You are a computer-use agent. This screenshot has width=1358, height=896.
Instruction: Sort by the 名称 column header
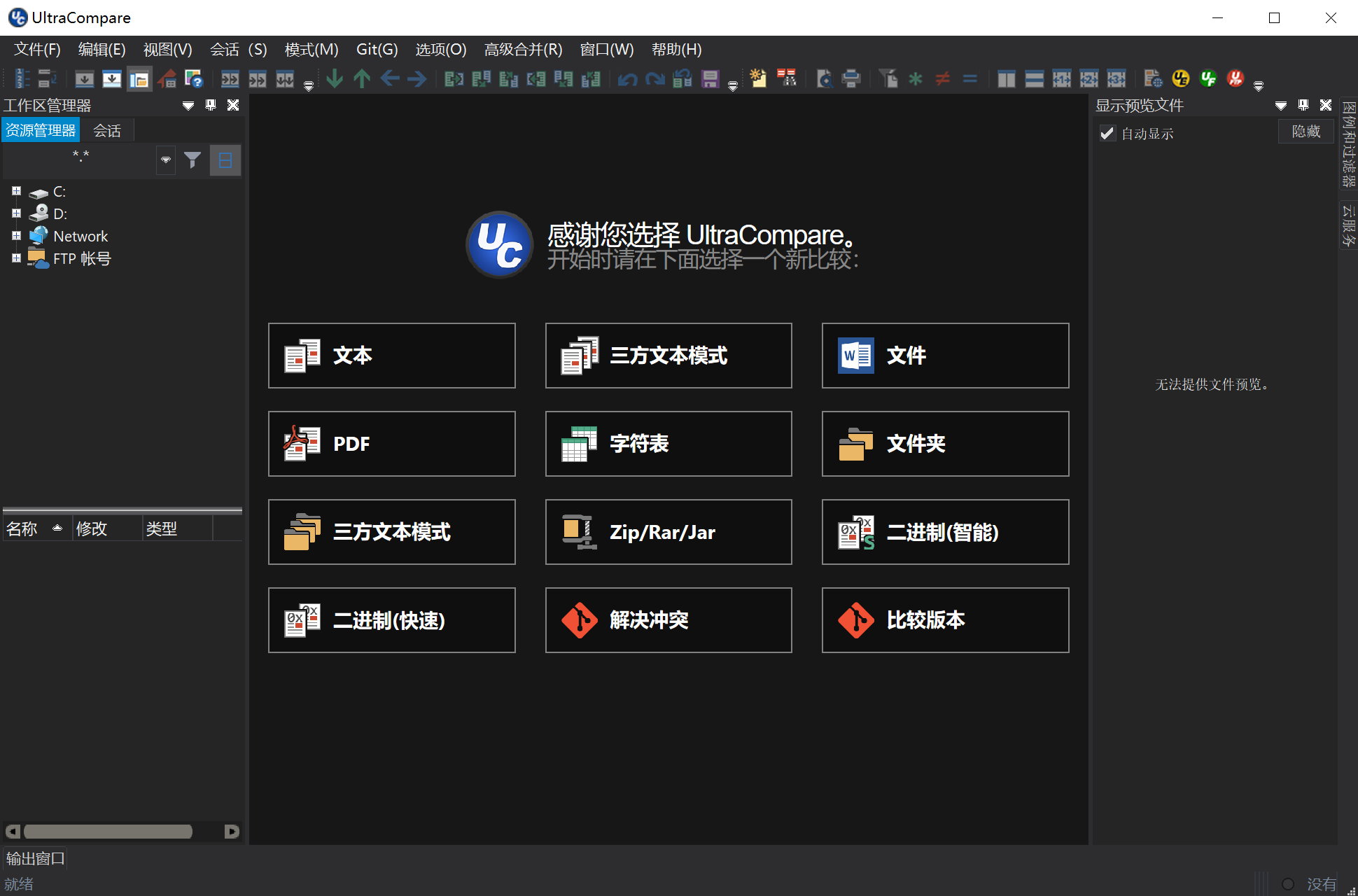tap(36, 528)
